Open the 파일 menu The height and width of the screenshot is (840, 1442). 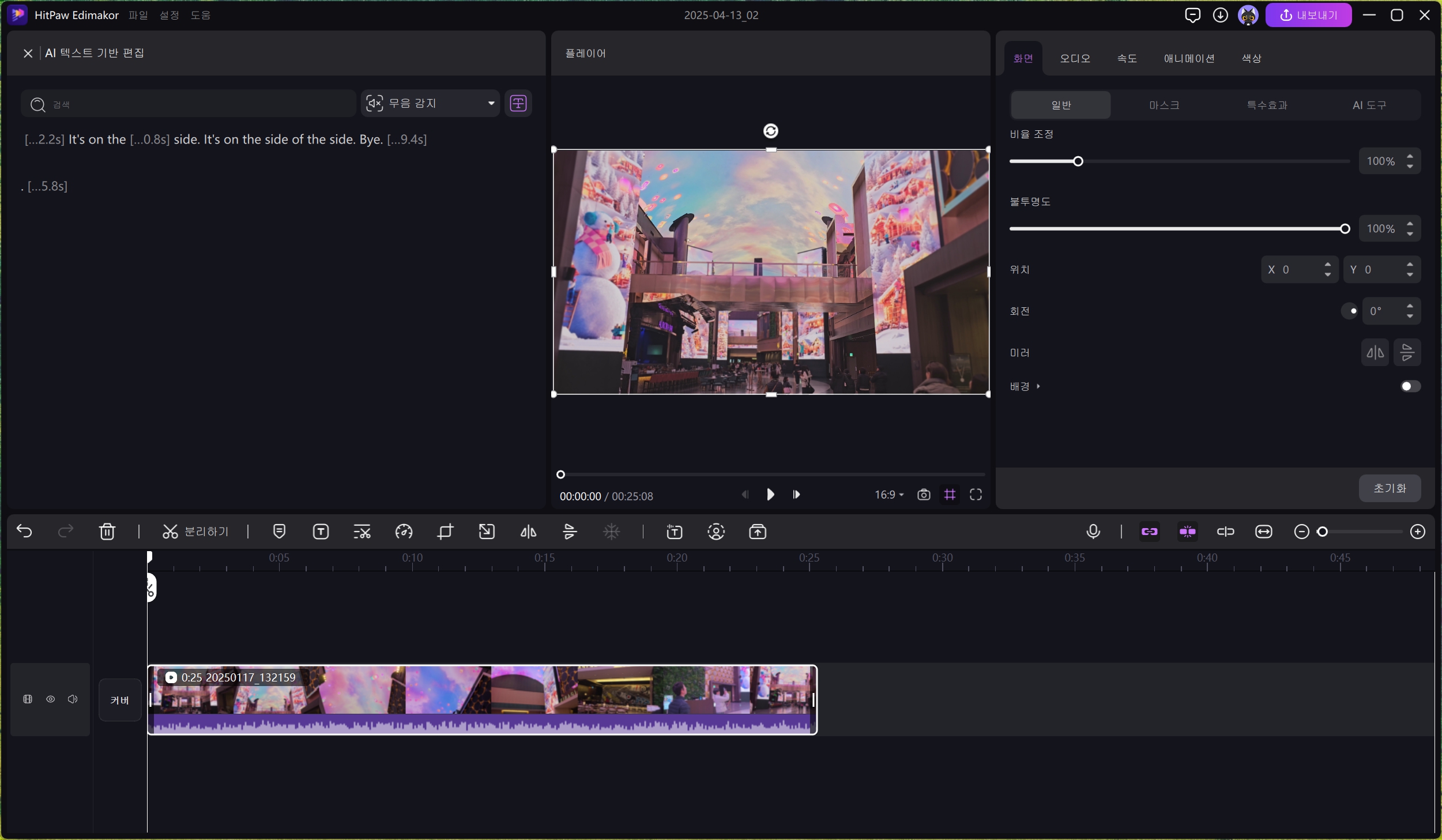(x=138, y=15)
